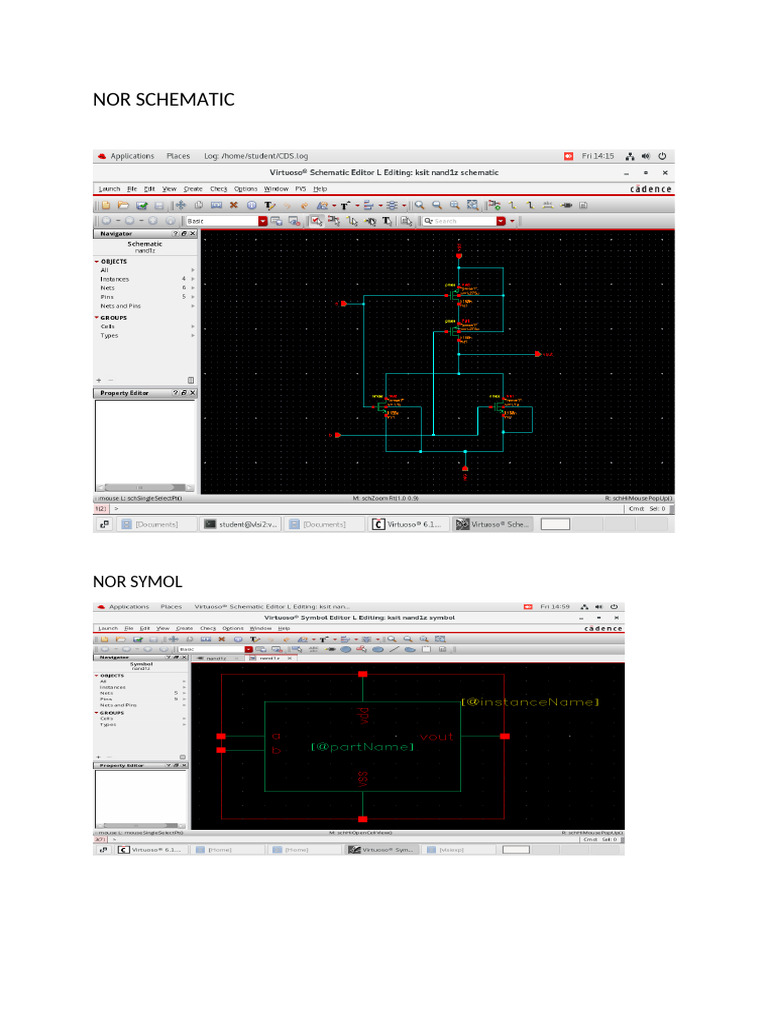768x1024 pixels.
Task: Select the Copy tool in the schematic toolbar
Action: [x=199, y=205]
